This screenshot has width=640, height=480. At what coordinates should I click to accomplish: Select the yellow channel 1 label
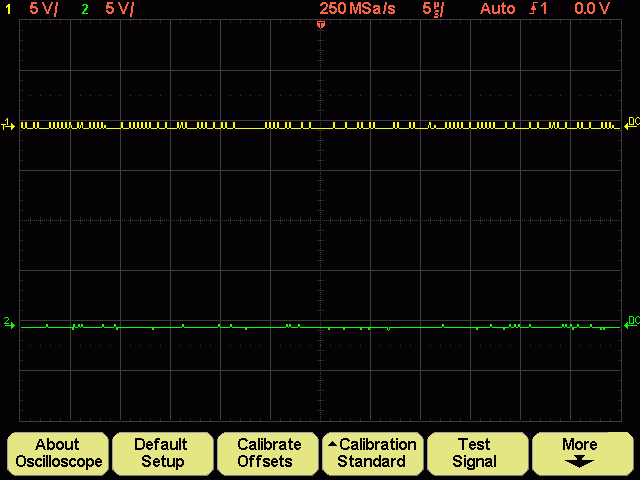[9, 9]
